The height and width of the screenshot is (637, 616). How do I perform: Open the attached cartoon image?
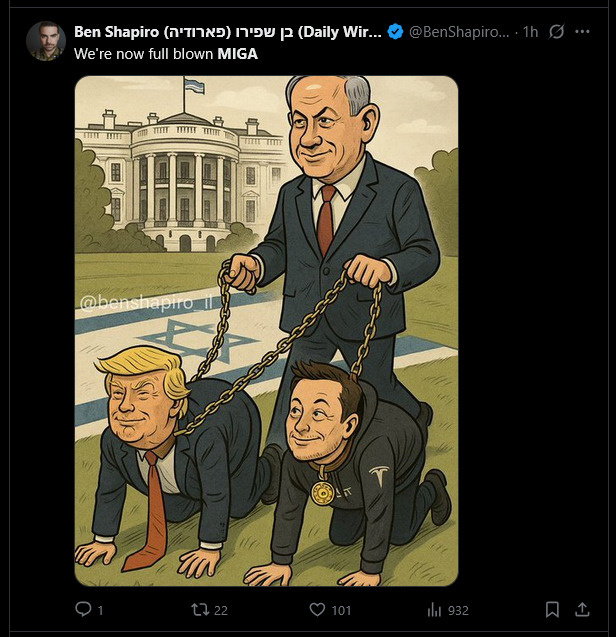(x=267, y=331)
